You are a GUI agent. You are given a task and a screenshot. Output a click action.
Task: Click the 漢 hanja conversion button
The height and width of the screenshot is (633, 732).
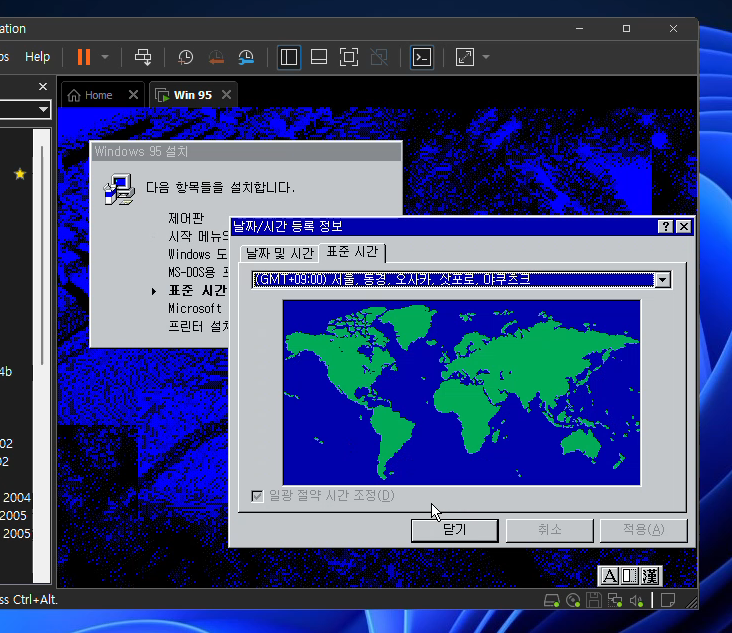[650, 577]
